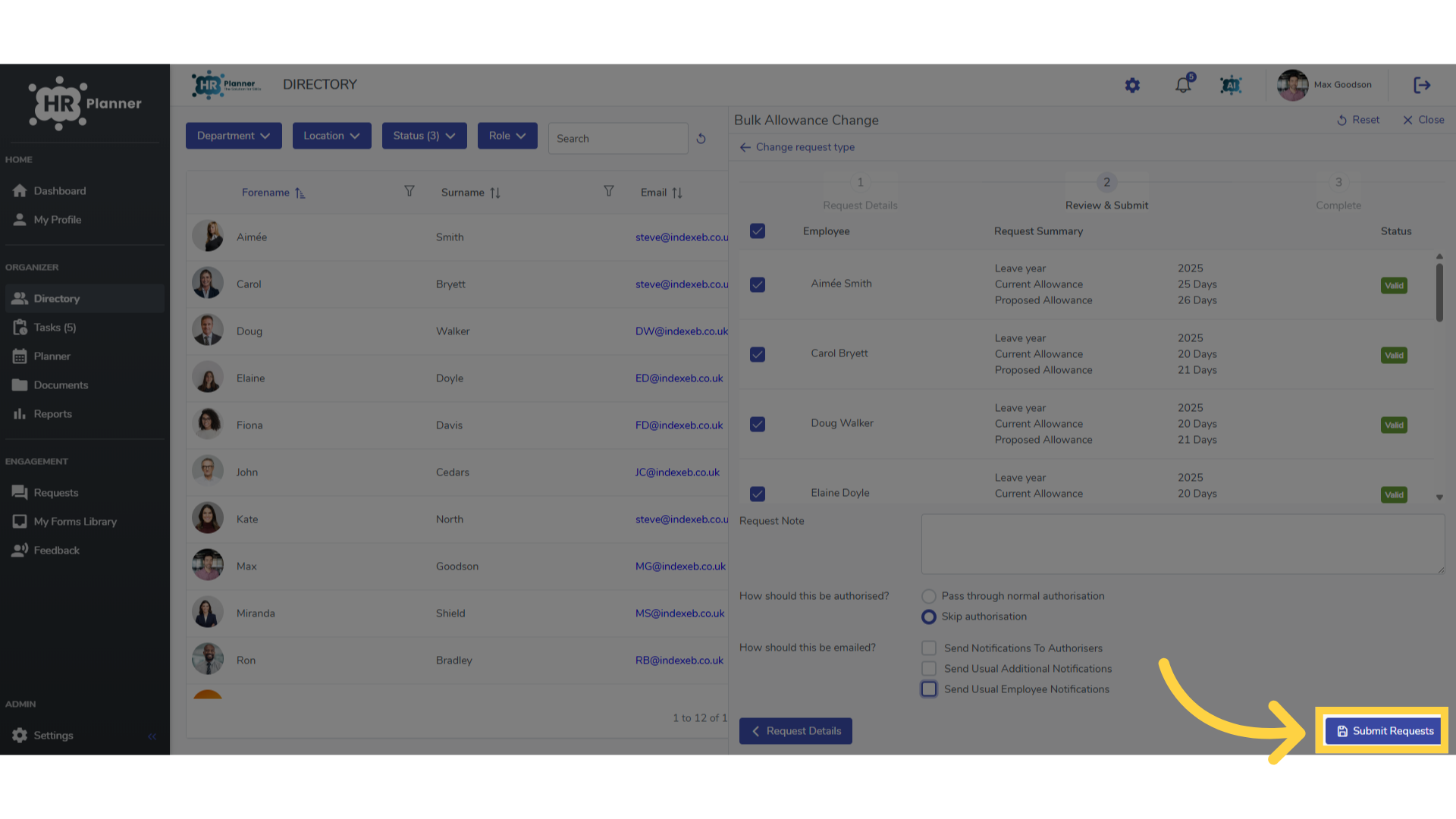The width and height of the screenshot is (1456, 819).
Task: Expand the Department dropdown
Action: (234, 136)
